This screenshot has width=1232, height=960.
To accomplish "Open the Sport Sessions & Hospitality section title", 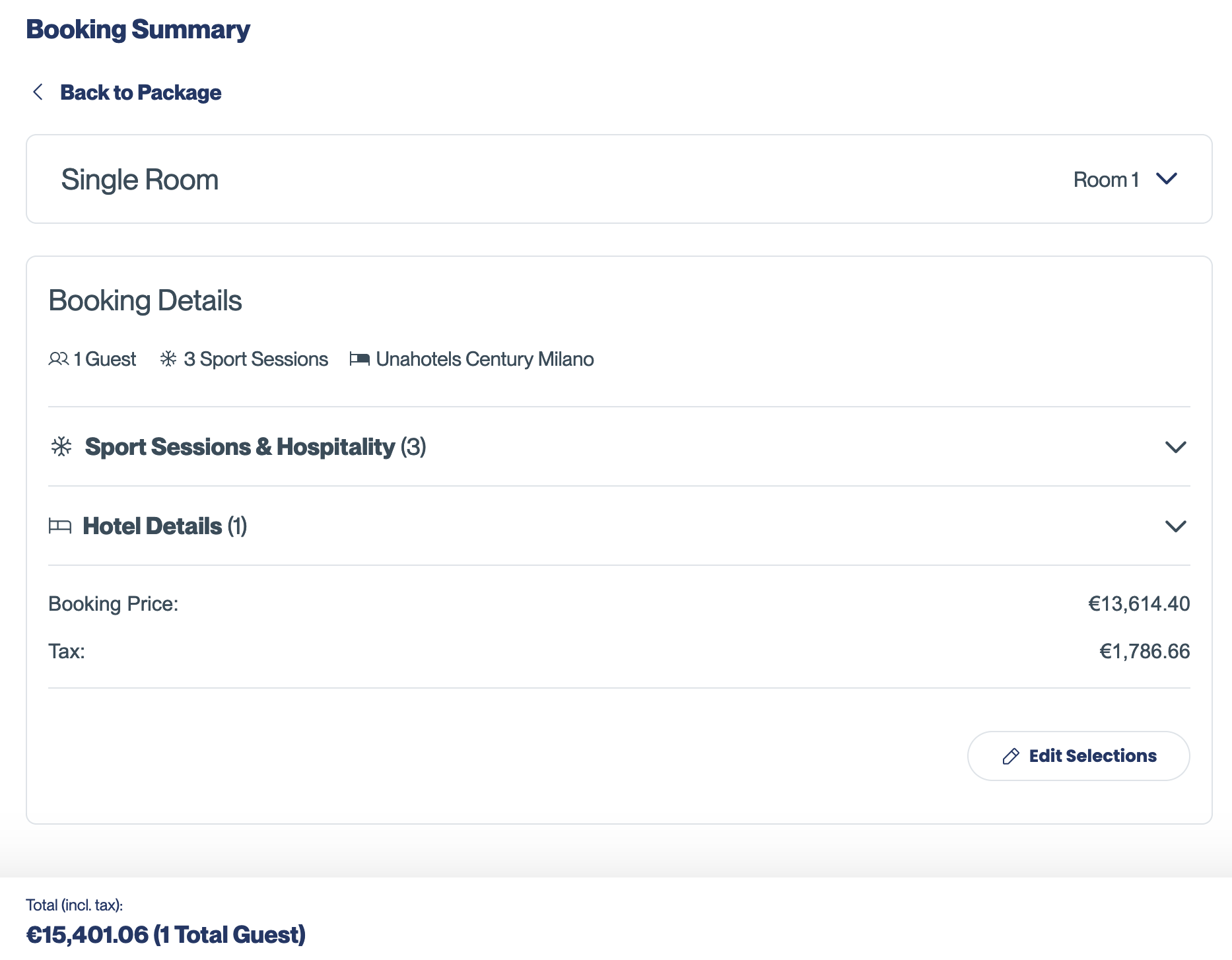I will (x=255, y=447).
